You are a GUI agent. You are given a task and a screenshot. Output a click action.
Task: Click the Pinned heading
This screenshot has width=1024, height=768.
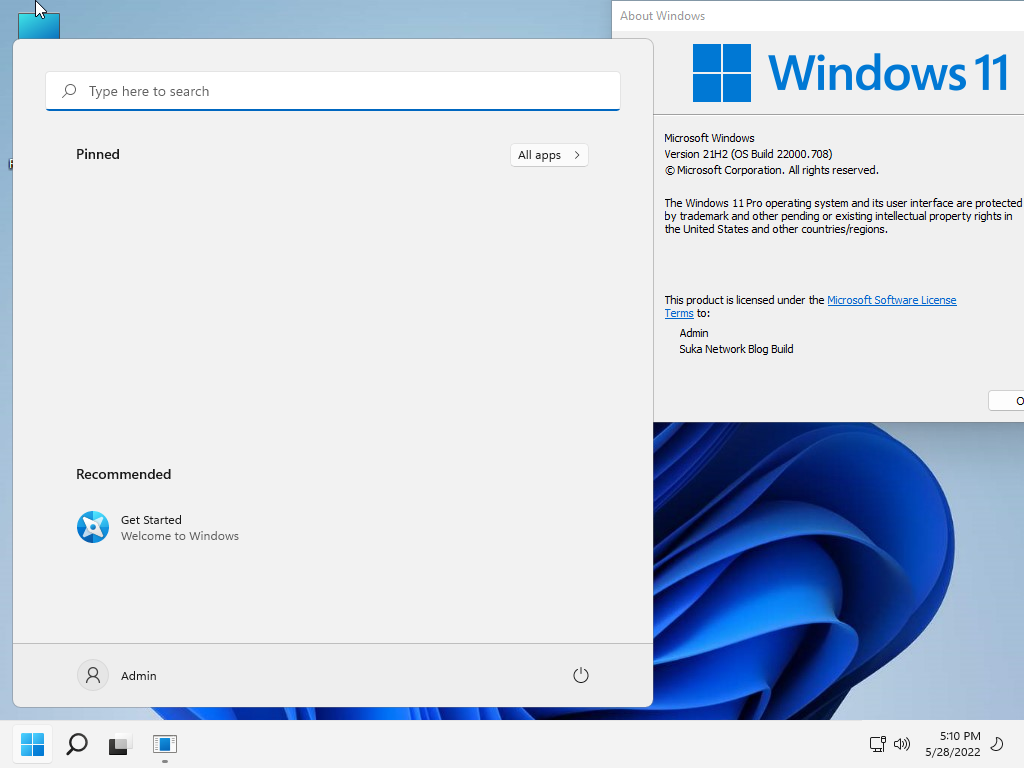click(x=98, y=154)
